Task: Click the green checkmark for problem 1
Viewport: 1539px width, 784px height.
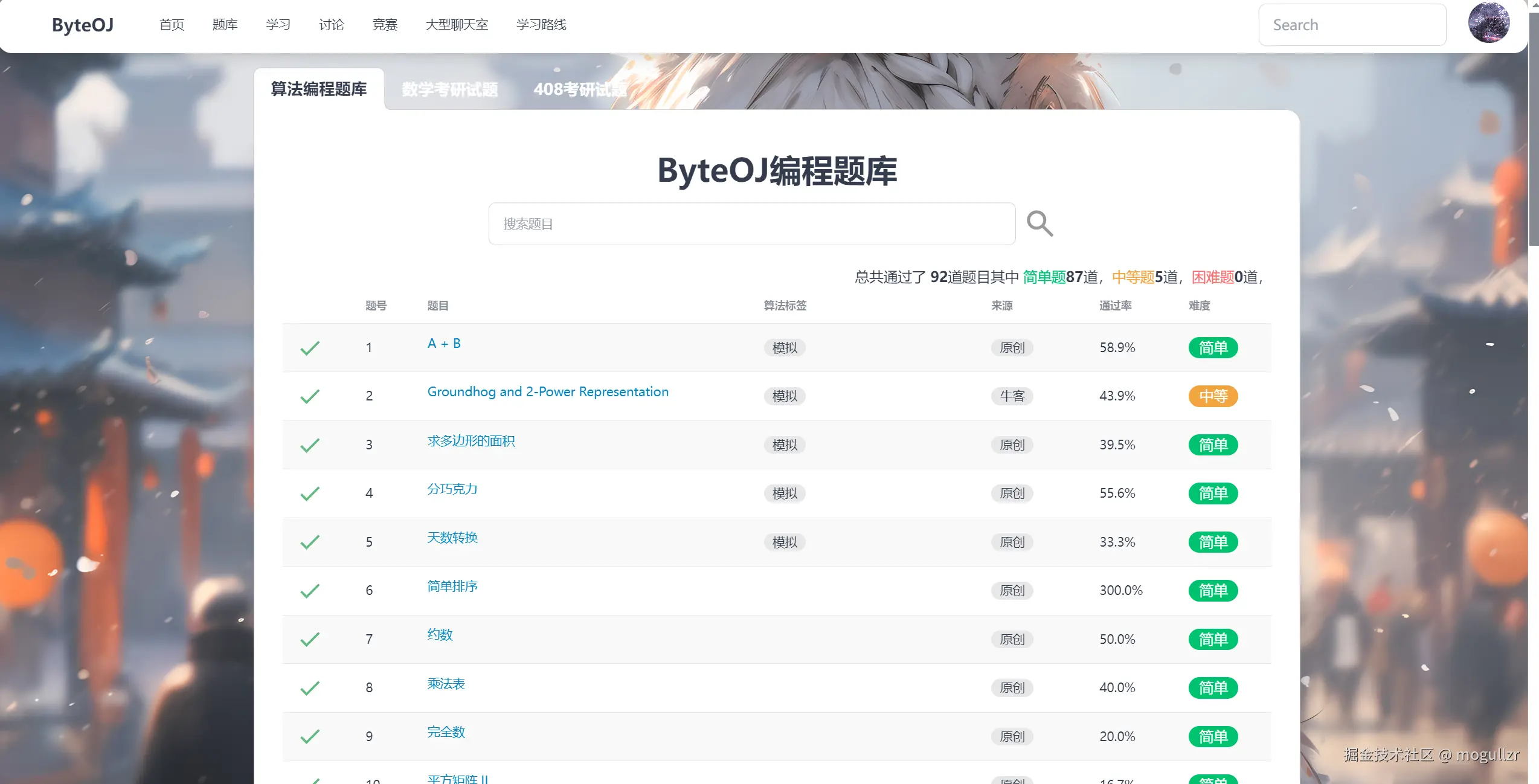Action: (310, 348)
